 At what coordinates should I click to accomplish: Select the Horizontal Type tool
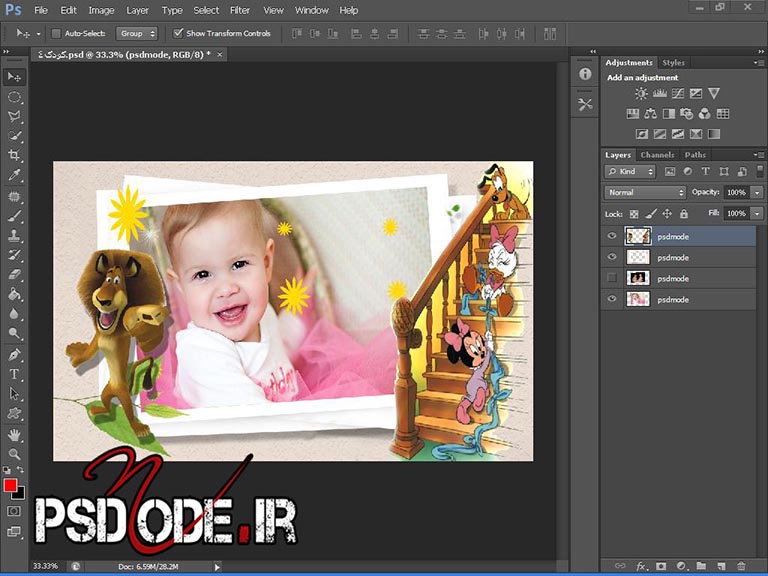14,374
